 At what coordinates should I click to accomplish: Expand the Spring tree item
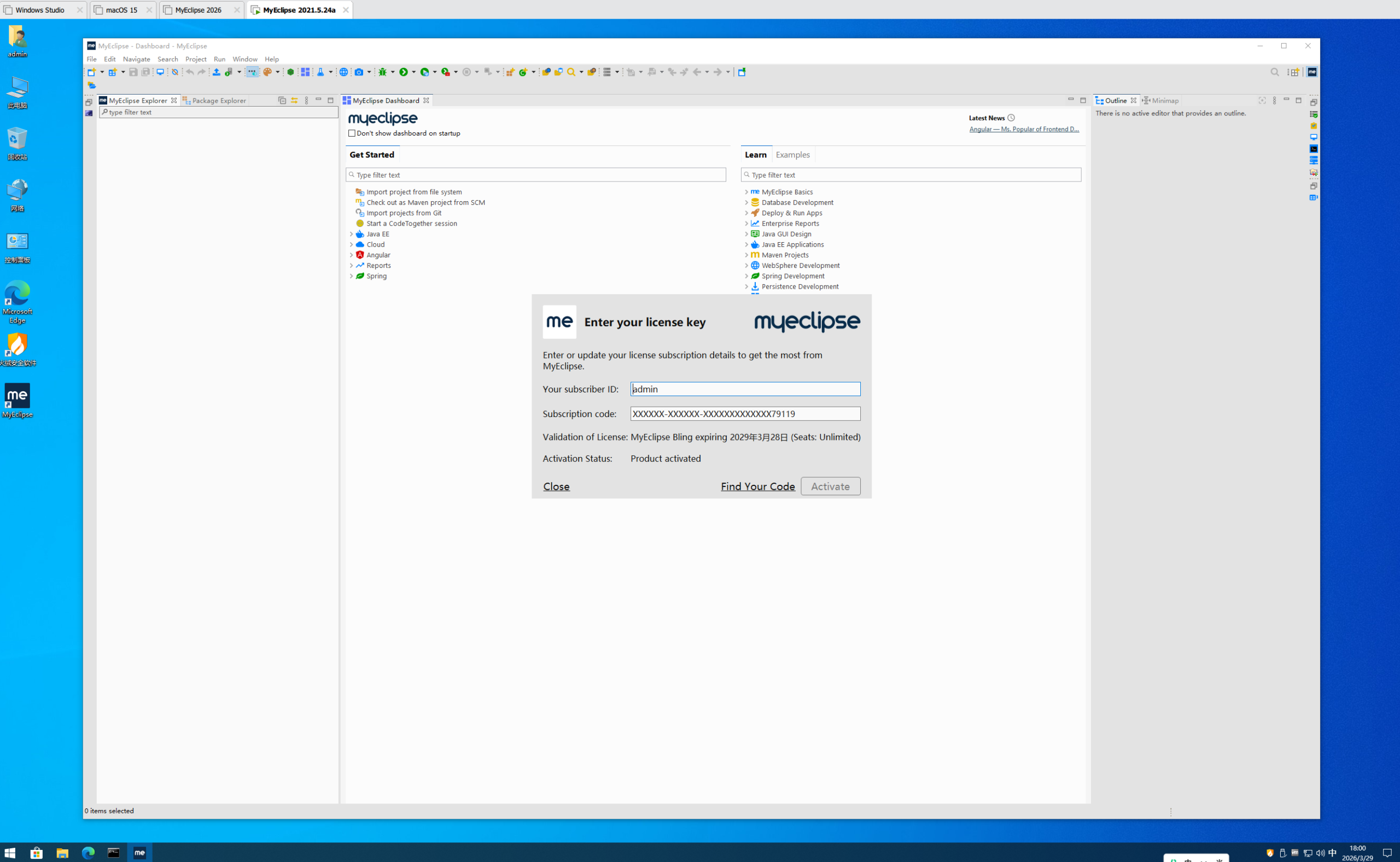tap(351, 276)
